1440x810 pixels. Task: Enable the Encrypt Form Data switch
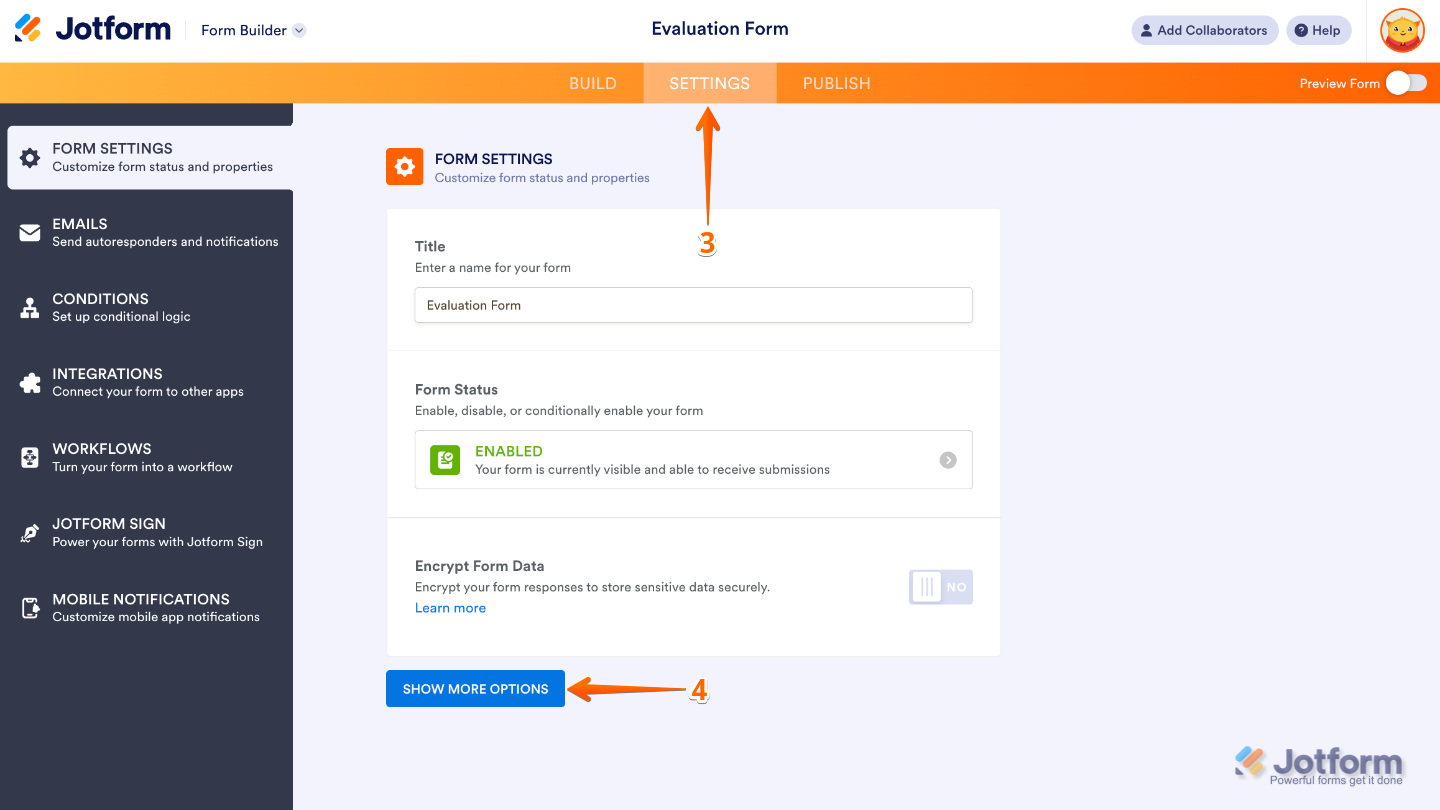[940, 587]
